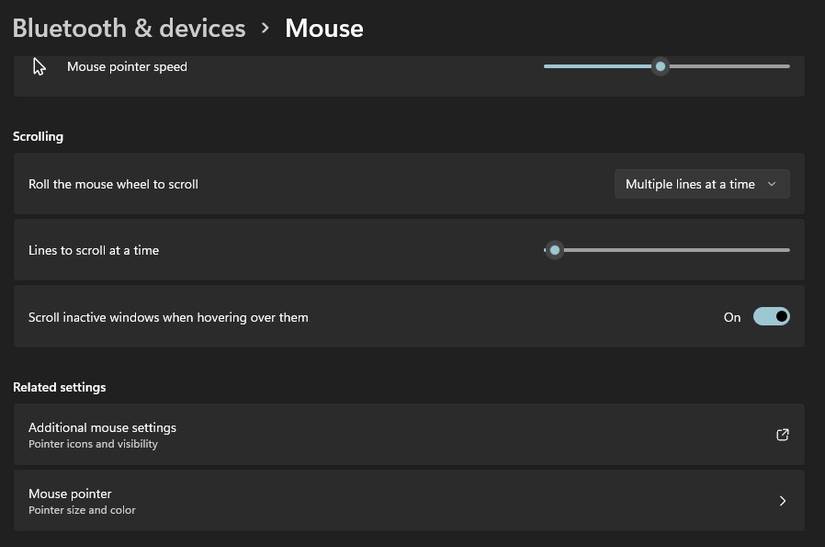Viewport: 825px width, 547px height.
Task: Click the Mouse page title
Action: (x=324, y=28)
